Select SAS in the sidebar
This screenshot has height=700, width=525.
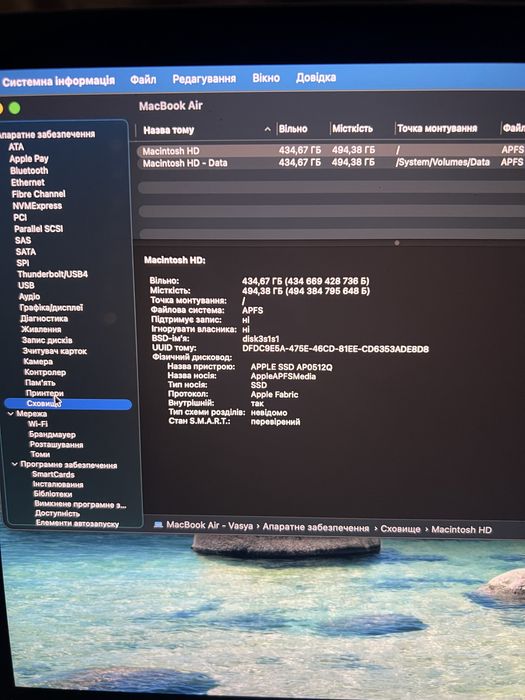tap(23, 240)
